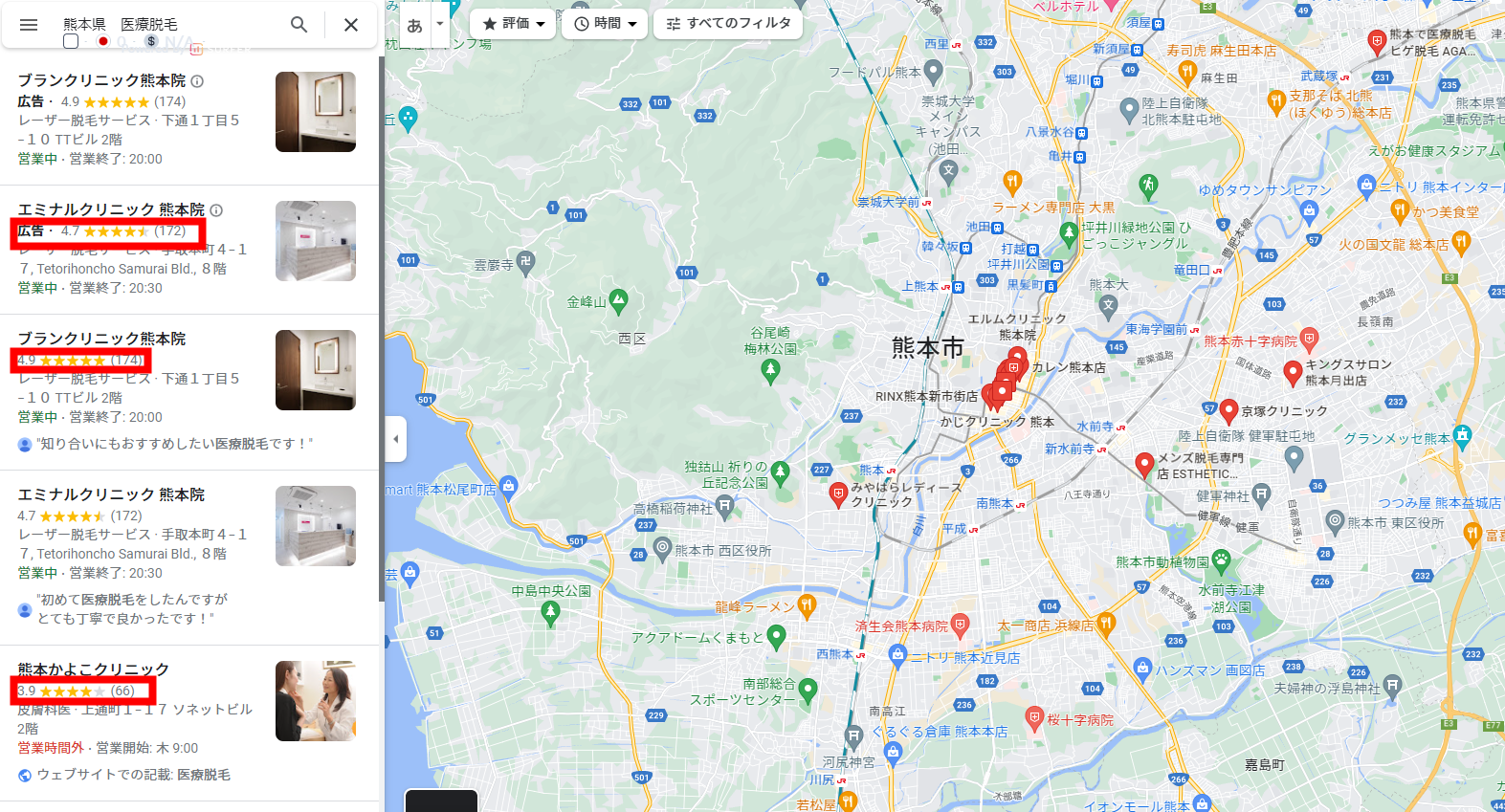Click the 京塚クリニック red map pin
This screenshot has width=1505, height=812.
coord(1229,411)
